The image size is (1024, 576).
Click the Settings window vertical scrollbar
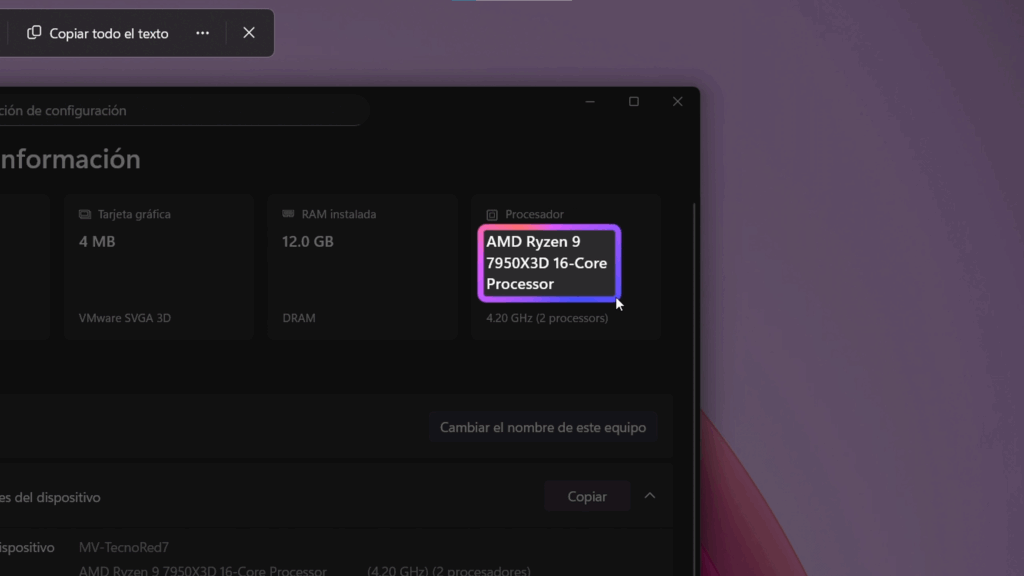694,390
